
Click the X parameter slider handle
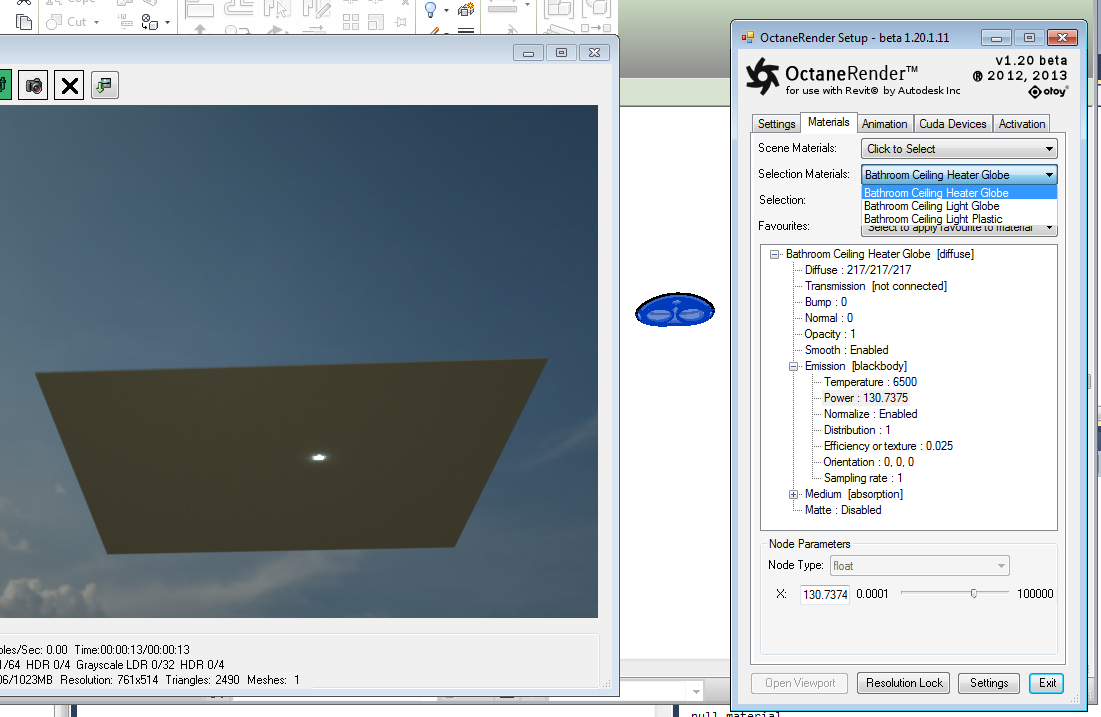974,594
